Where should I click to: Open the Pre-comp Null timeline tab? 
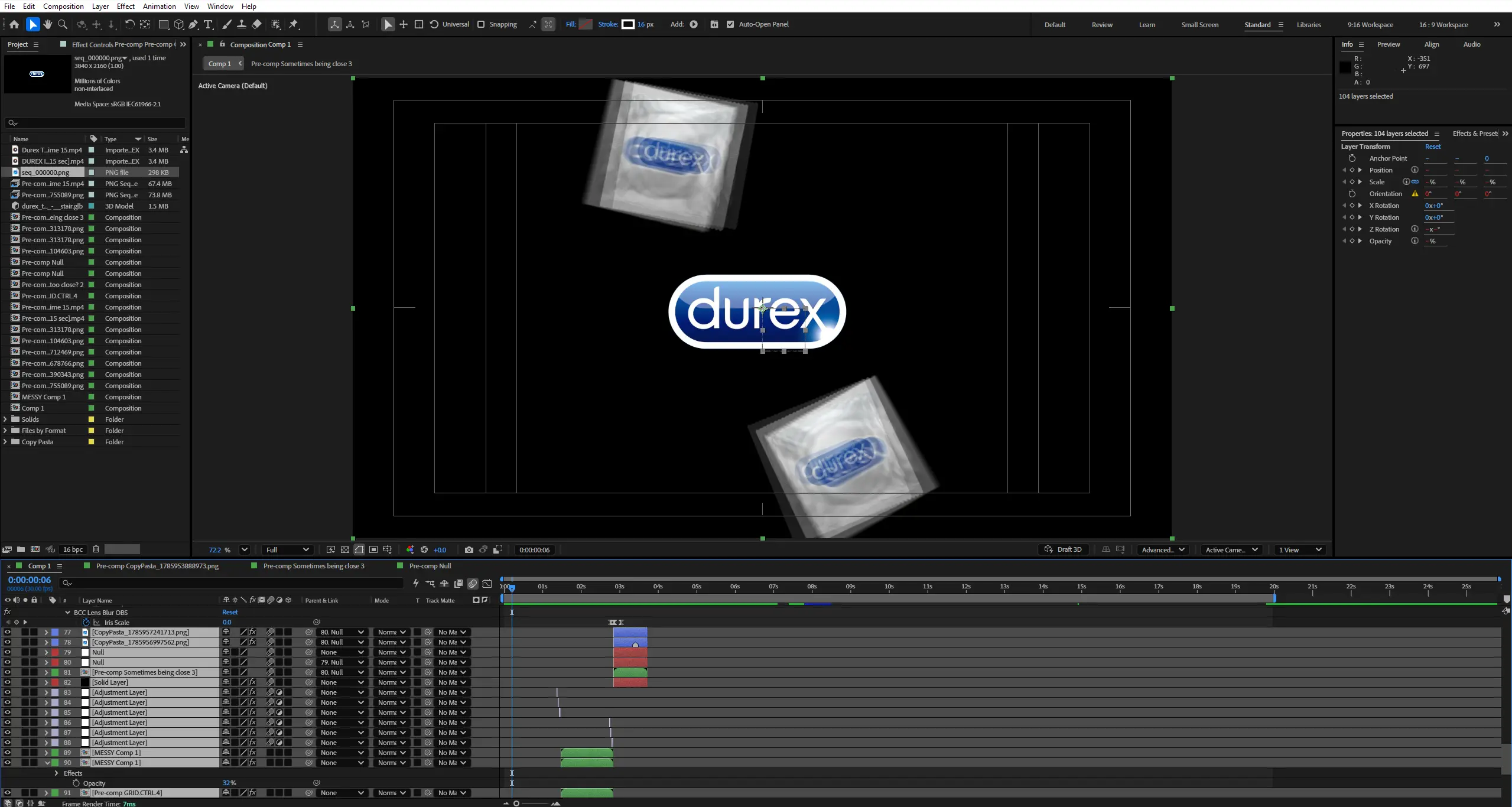(x=430, y=566)
